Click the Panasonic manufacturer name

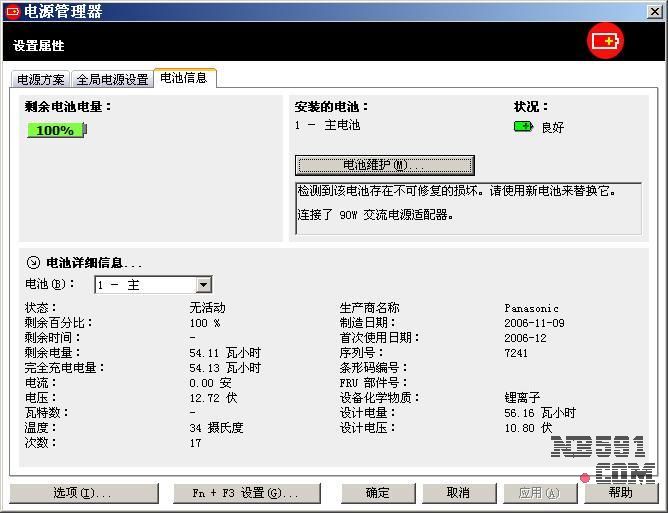531,308
